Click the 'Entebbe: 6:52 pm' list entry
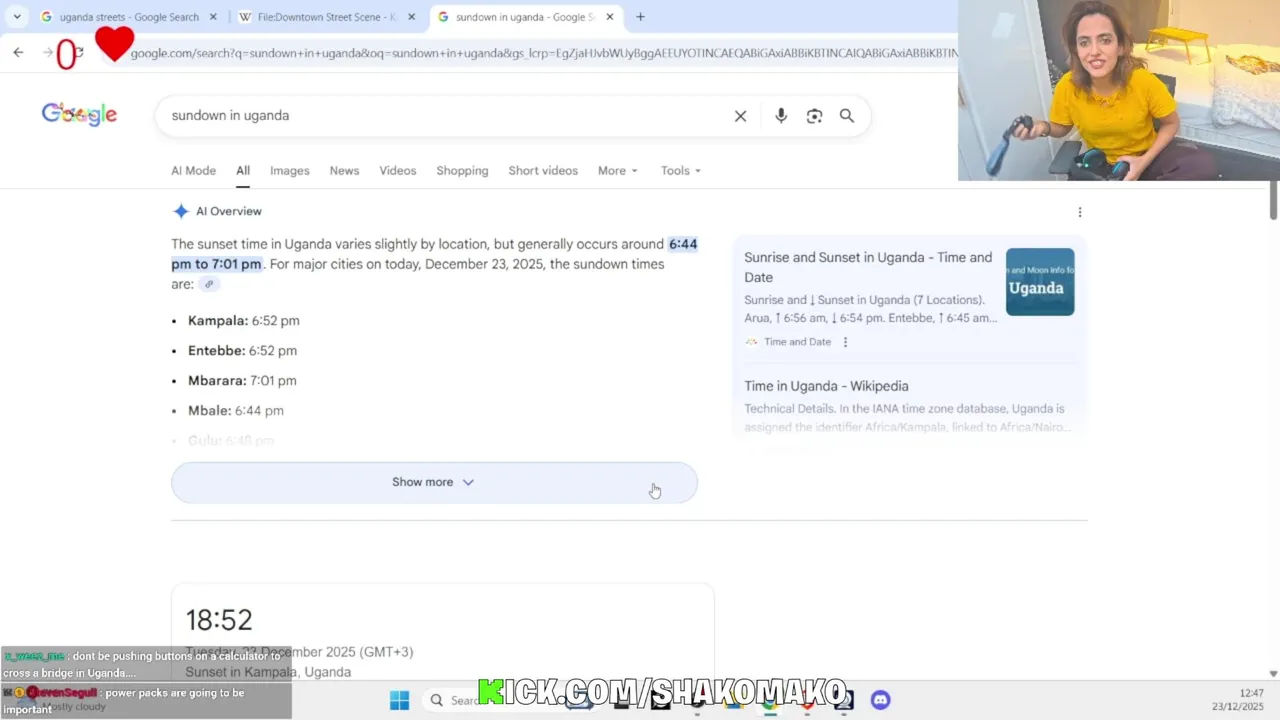 [242, 351]
